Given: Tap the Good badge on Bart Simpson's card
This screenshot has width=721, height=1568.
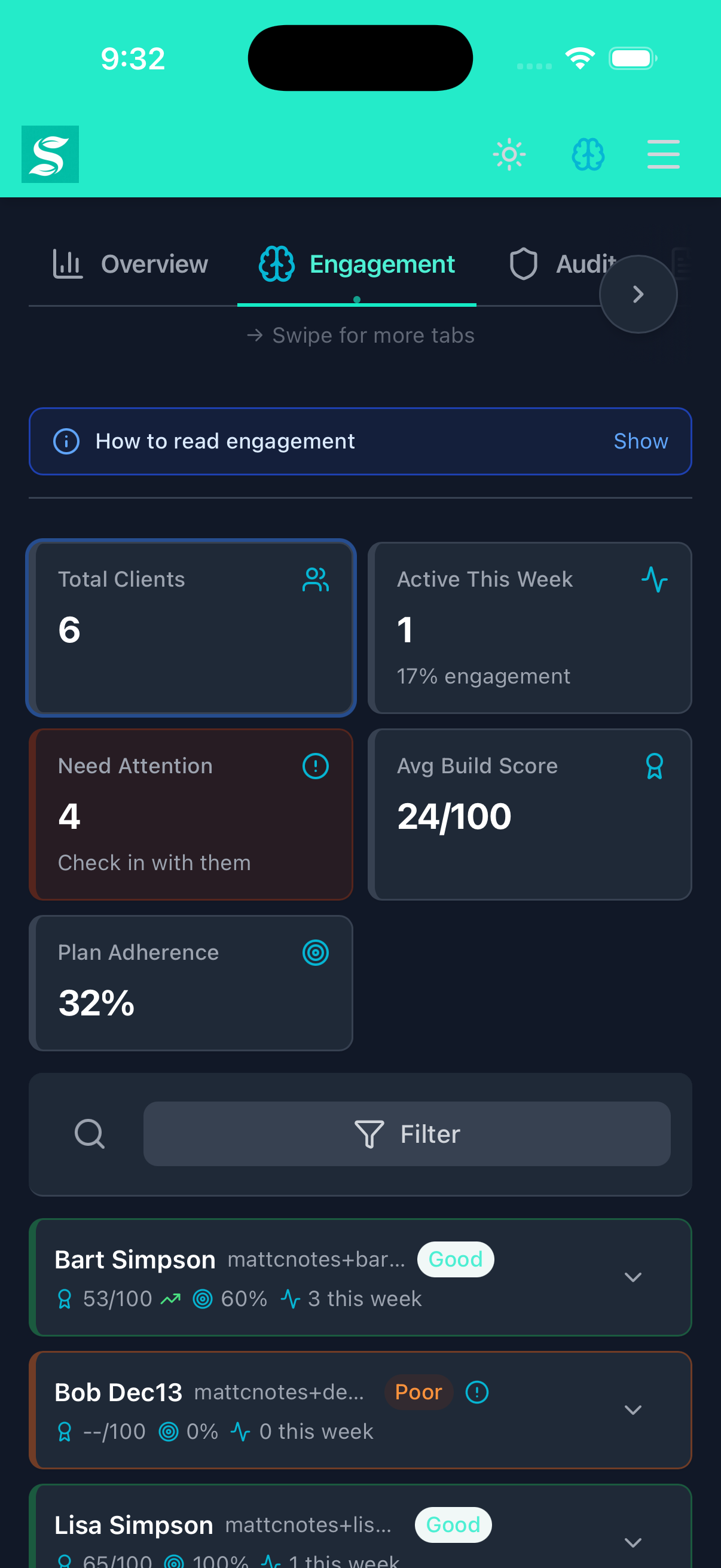Looking at the screenshot, I should (455, 1259).
